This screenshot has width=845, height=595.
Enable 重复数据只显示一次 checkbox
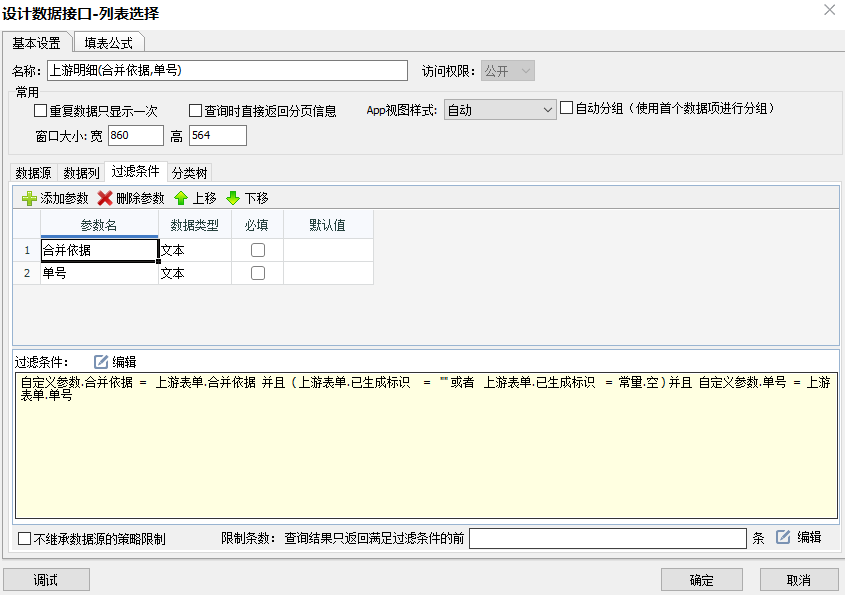pyautogui.click(x=40, y=110)
